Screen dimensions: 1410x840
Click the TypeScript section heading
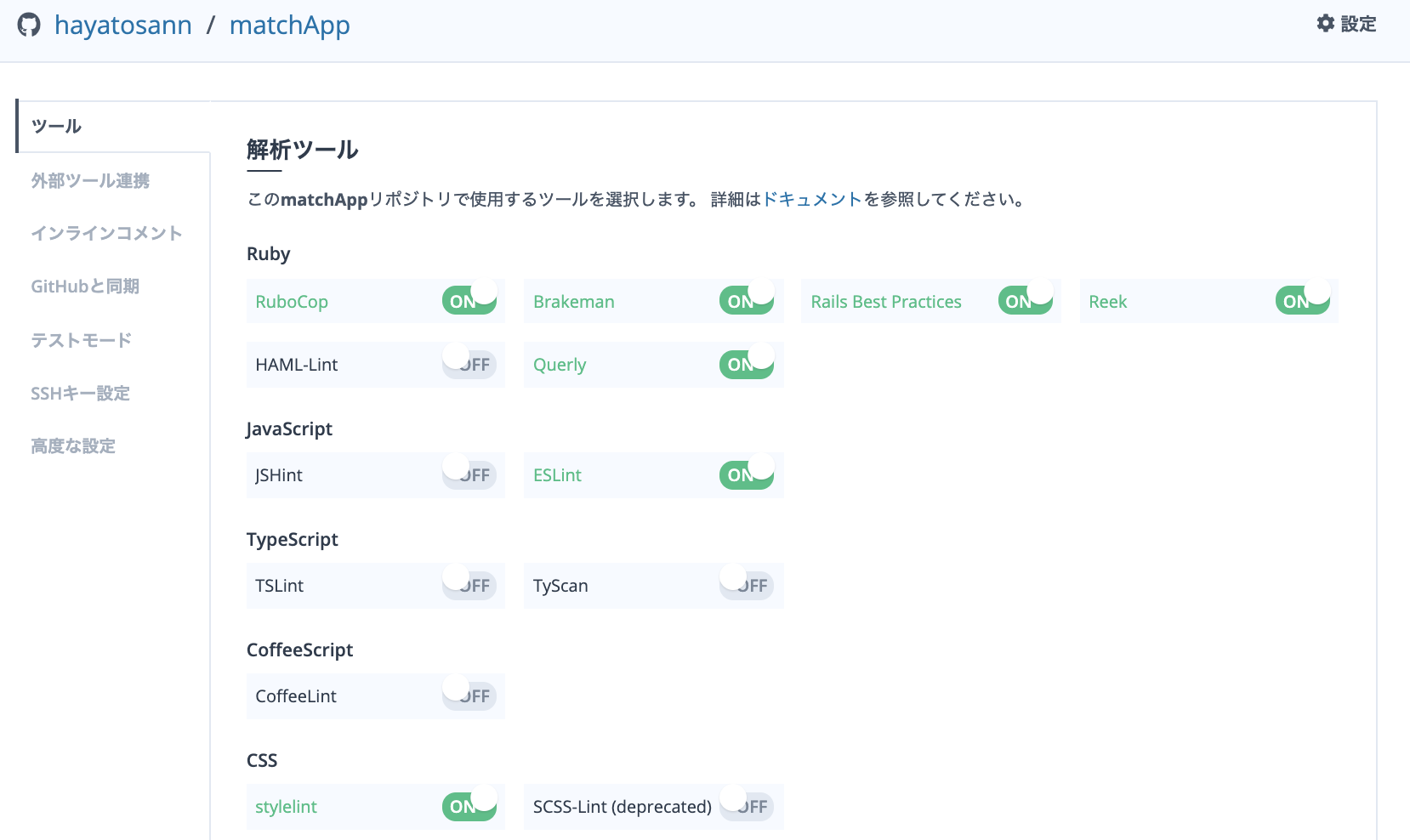tap(293, 540)
